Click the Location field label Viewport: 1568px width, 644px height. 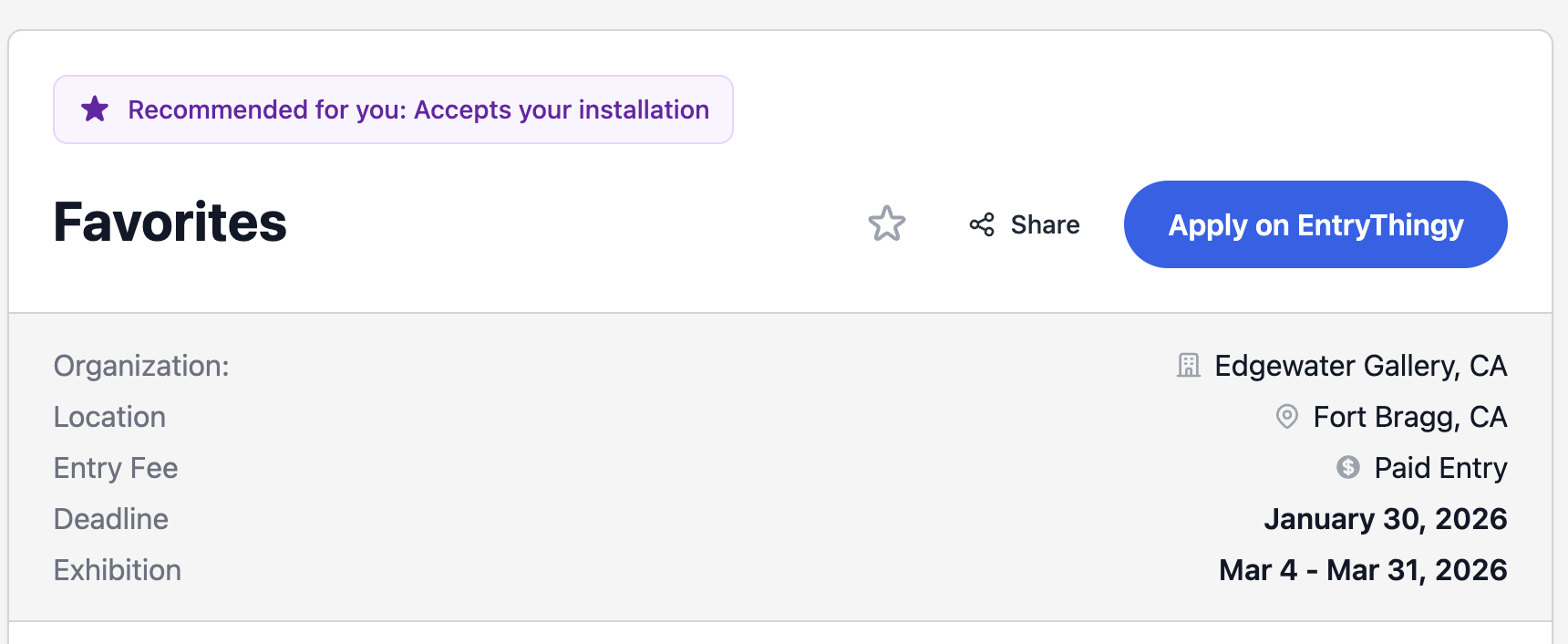(109, 417)
